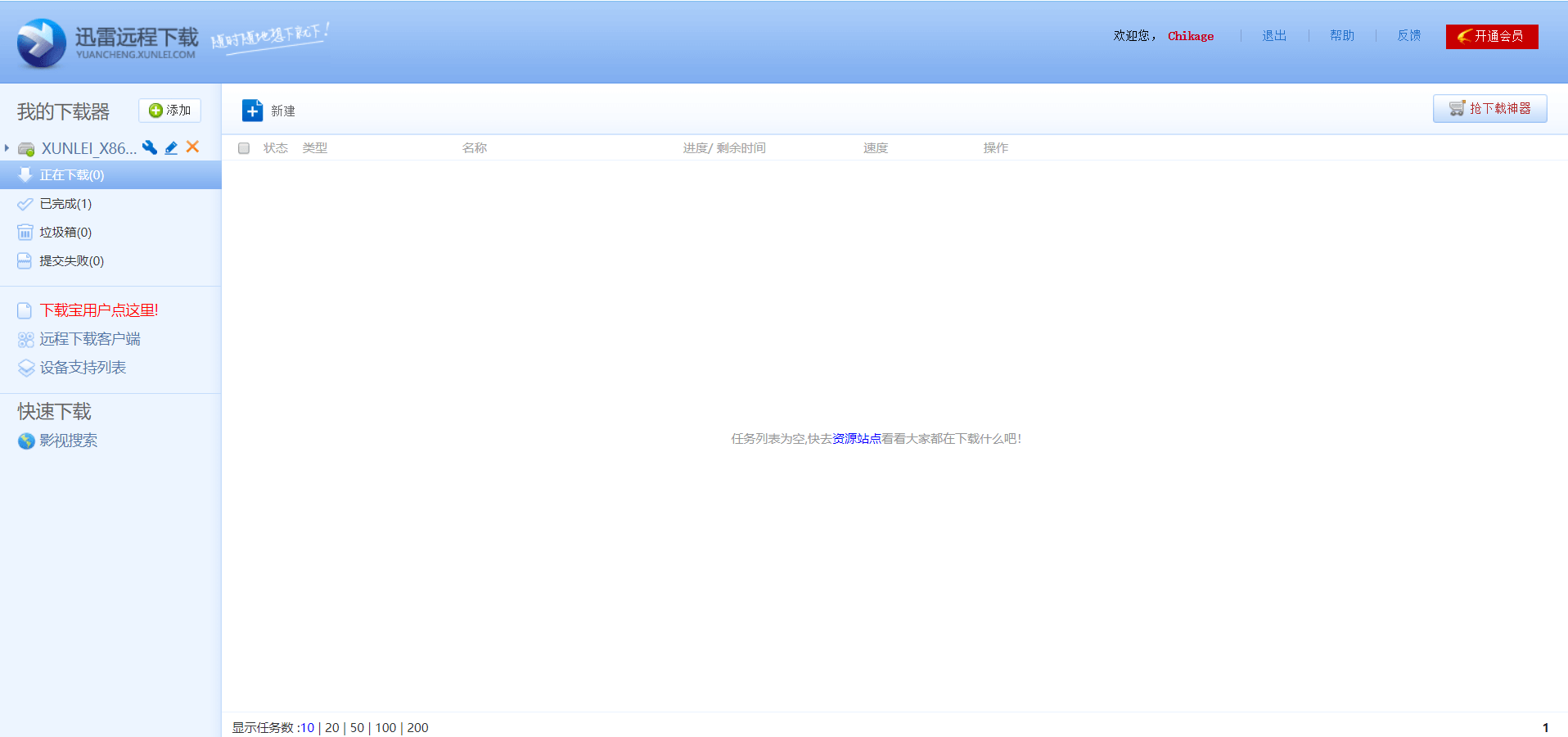This screenshot has height=737, width=1568.
Task: Click the 开通会员 membership button
Action: click(1491, 36)
